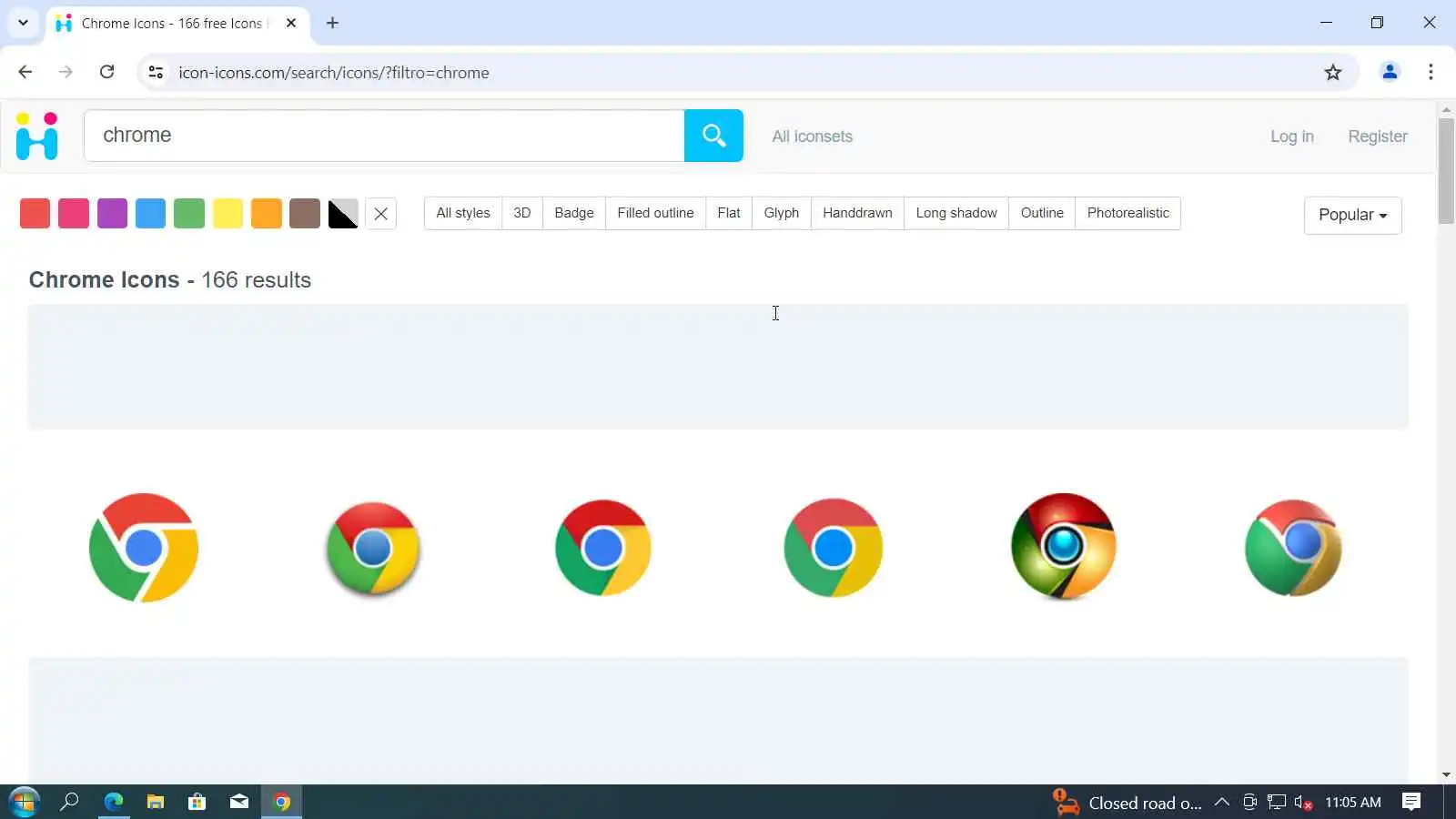The height and width of the screenshot is (819, 1456).
Task: Click the Log in link
Action: pos(1292,136)
